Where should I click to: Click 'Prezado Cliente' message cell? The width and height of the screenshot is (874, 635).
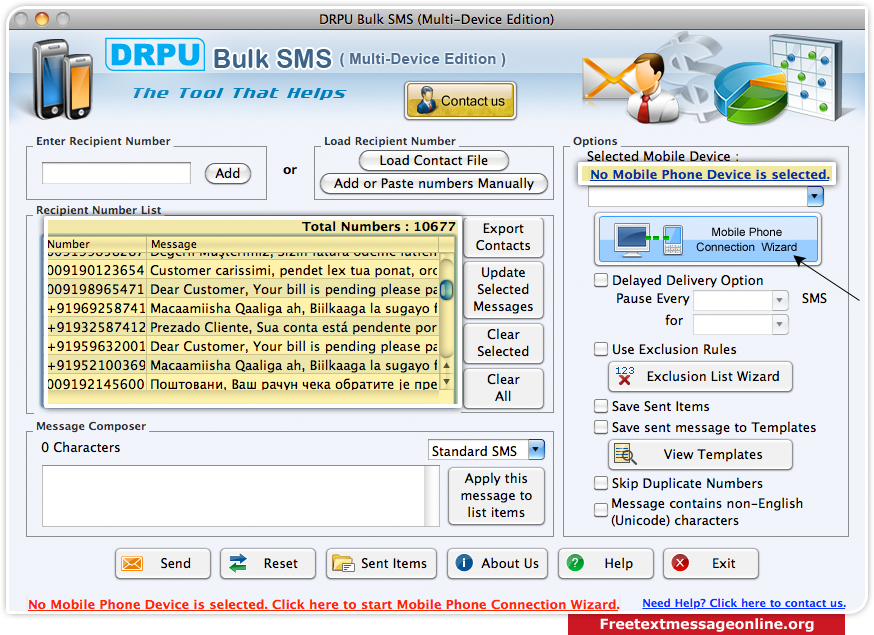pyautogui.click(x=293, y=327)
